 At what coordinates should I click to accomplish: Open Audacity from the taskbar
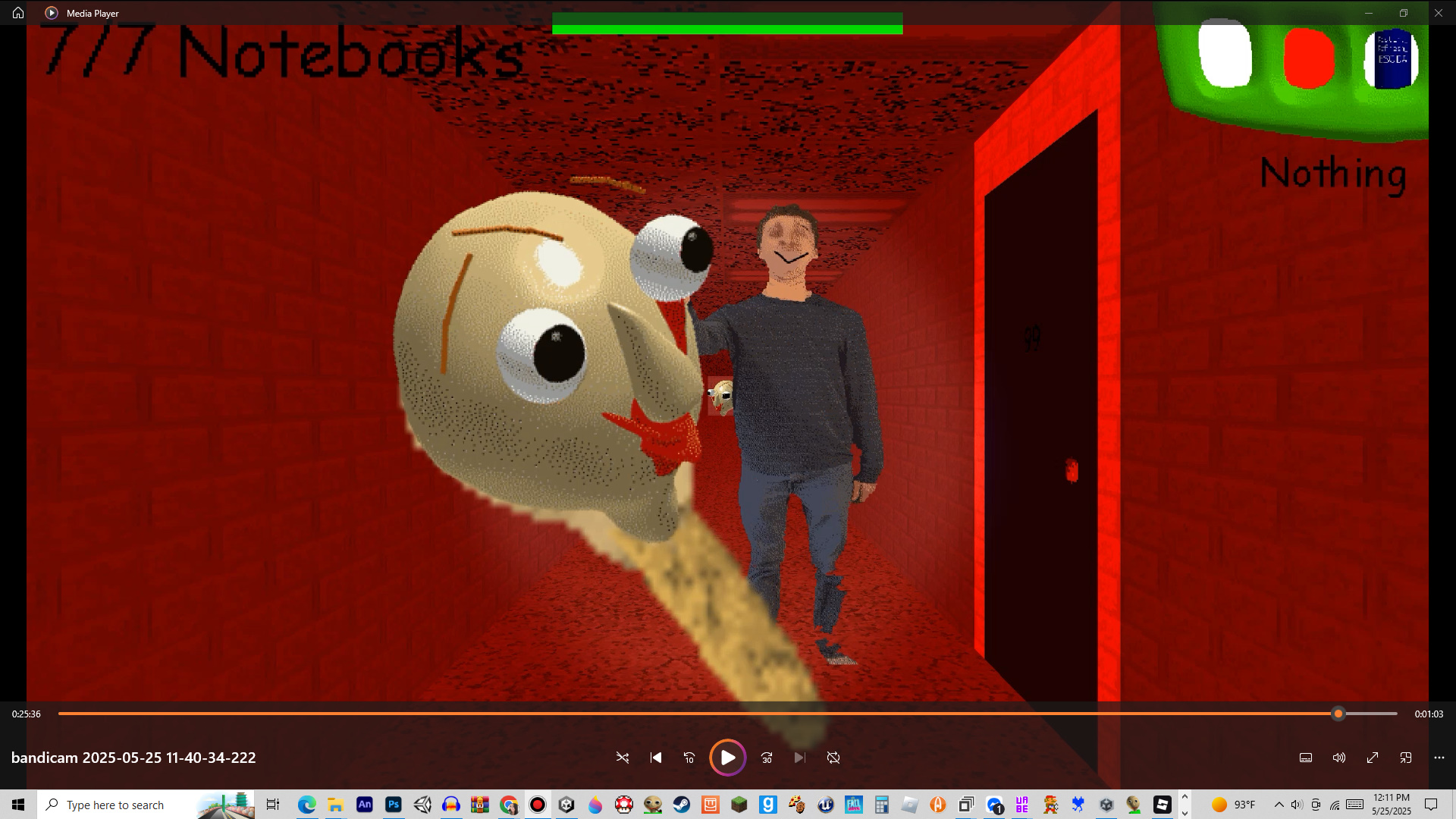point(451,805)
